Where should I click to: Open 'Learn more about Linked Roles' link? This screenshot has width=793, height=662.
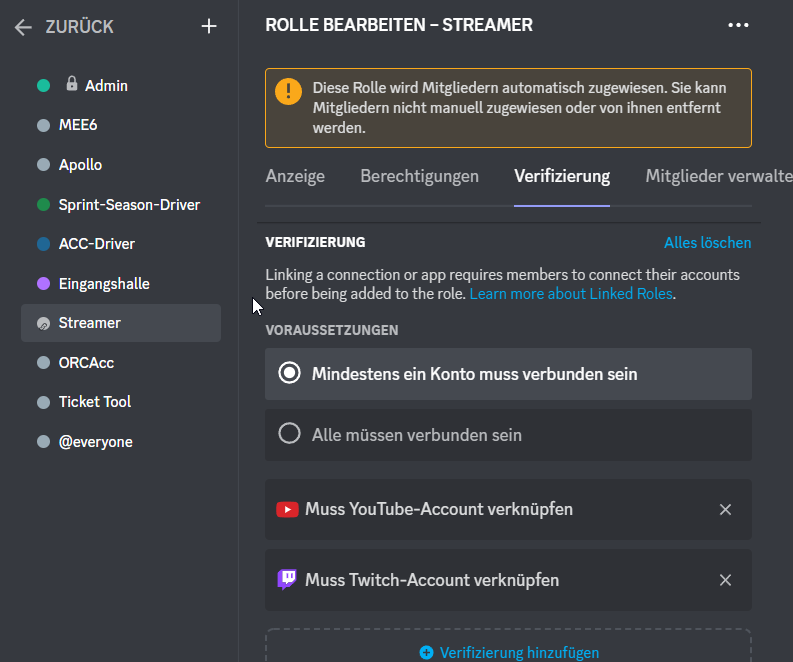point(571,294)
